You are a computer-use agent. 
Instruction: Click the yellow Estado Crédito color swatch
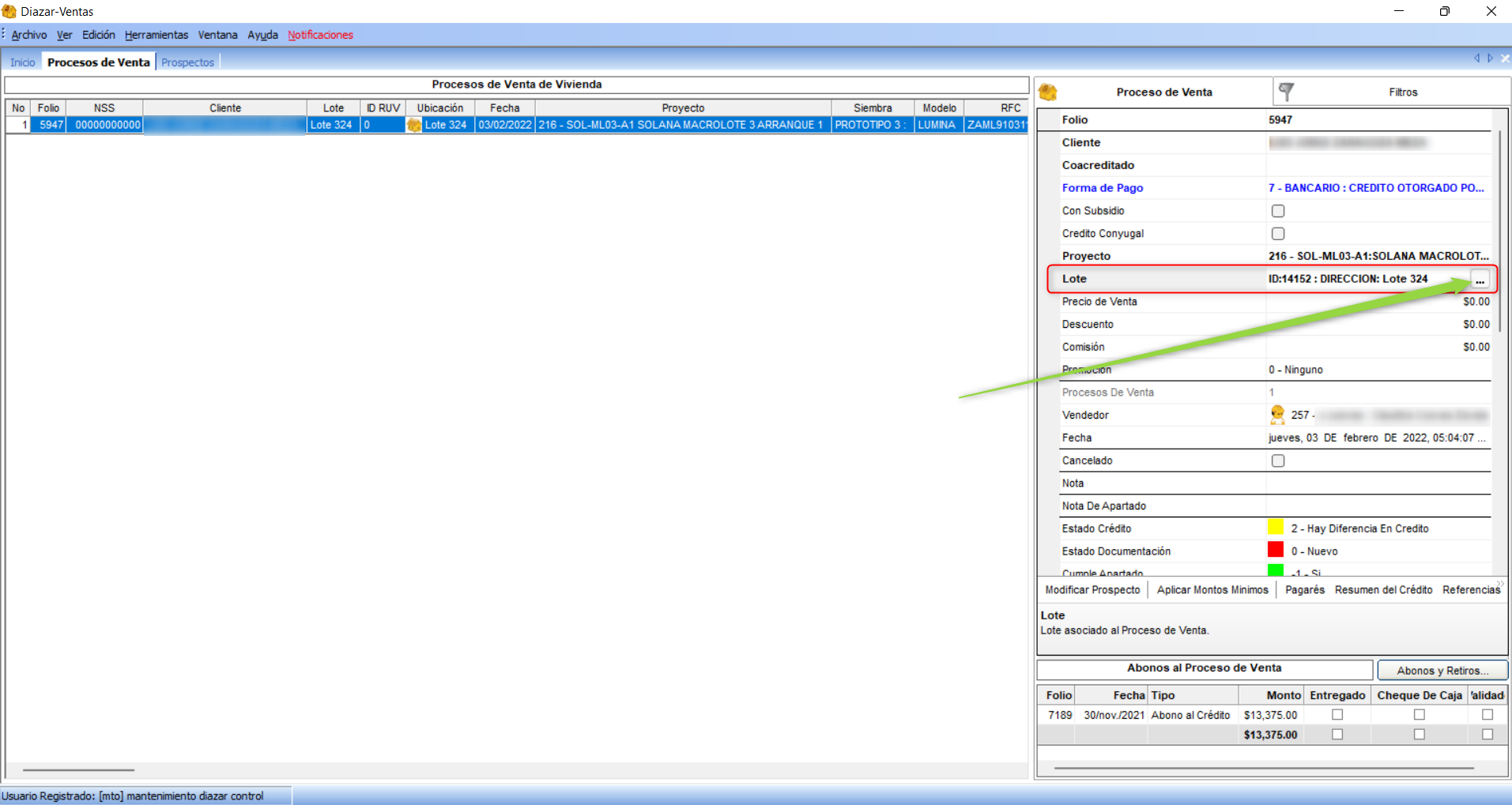(x=1276, y=528)
